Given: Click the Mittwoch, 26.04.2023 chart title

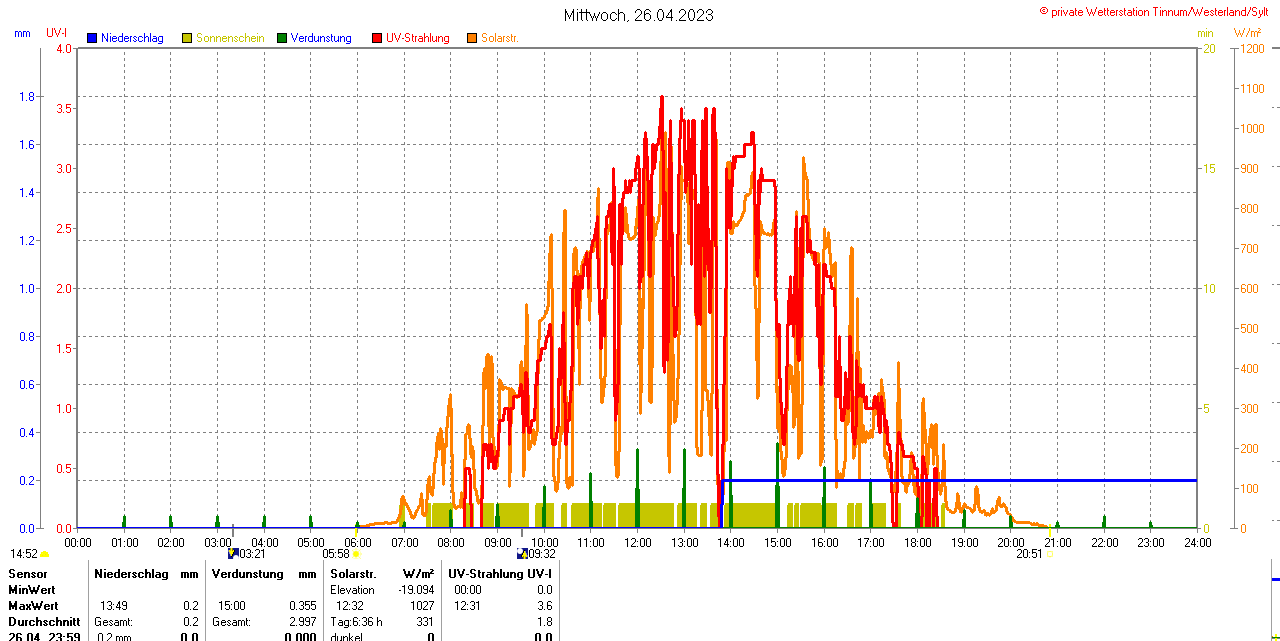Looking at the screenshot, I should [x=639, y=15].
